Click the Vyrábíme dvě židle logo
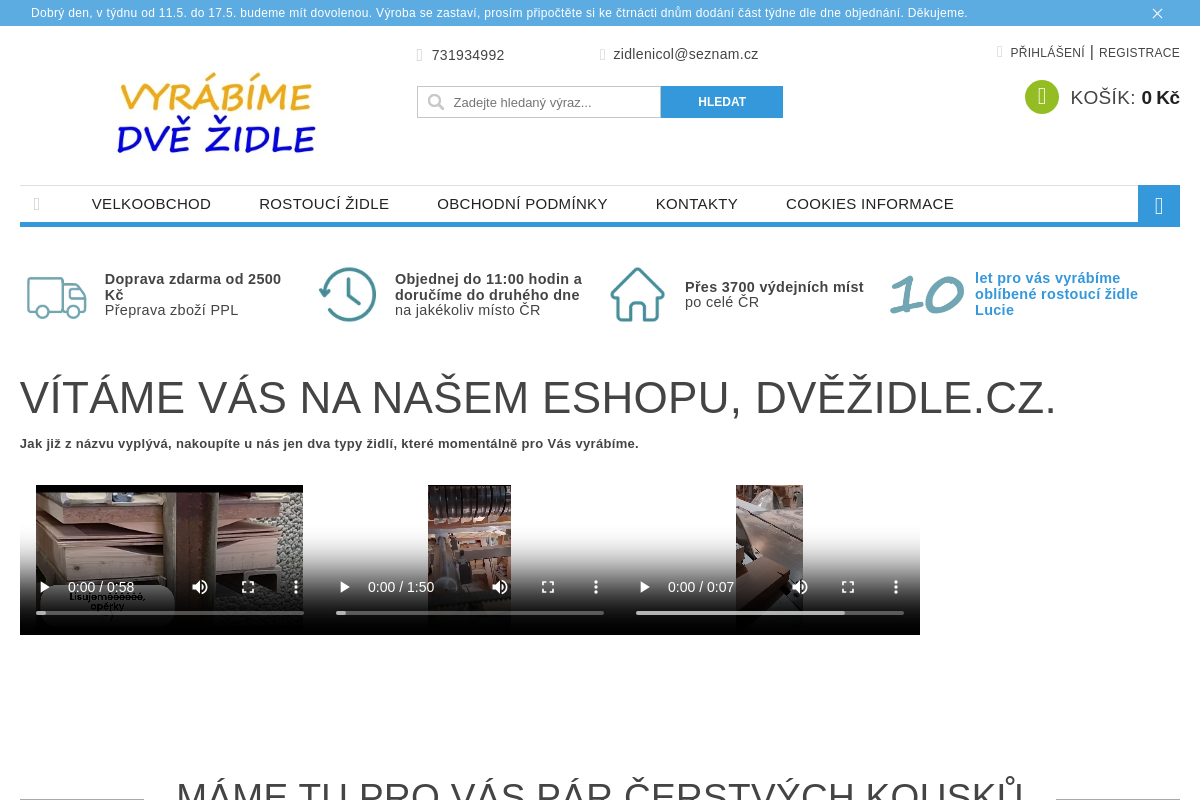This screenshot has height=800, width=1200. point(216,113)
